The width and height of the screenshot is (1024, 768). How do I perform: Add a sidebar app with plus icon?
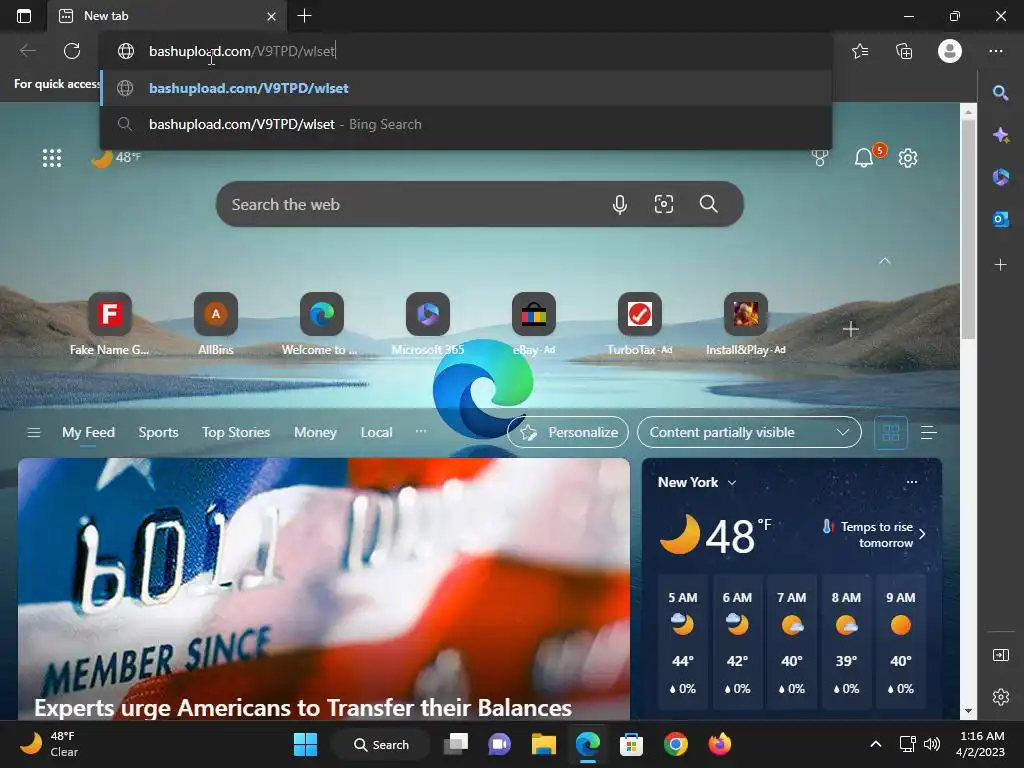click(x=1000, y=264)
